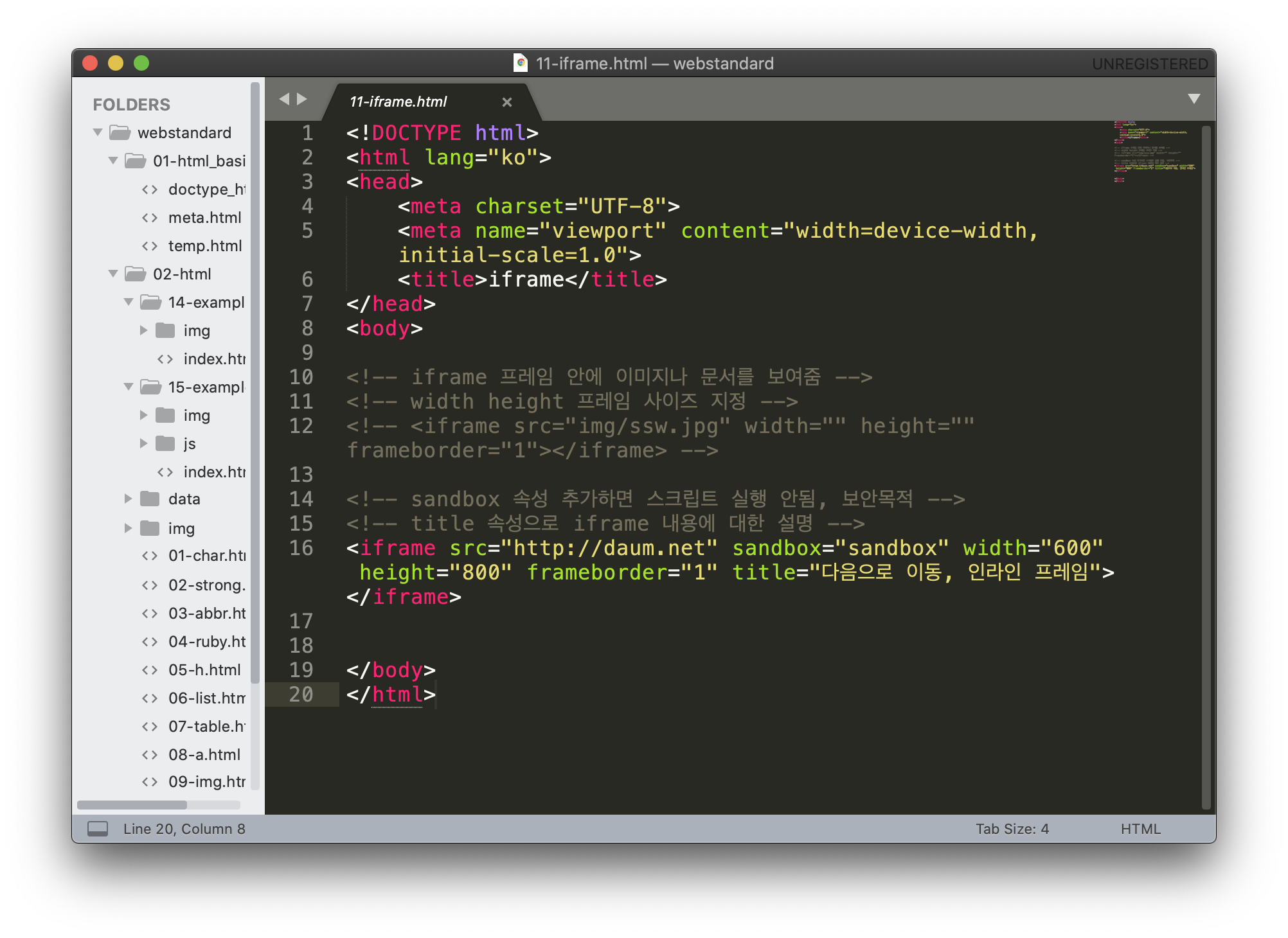The image size is (1288, 938).
Task: Go back with the left tab arrow
Action: pyautogui.click(x=284, y=99)
